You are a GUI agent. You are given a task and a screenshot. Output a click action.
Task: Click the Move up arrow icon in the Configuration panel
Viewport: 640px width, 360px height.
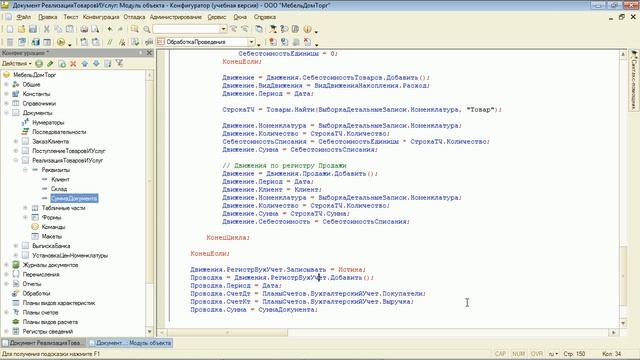[84, 64]
